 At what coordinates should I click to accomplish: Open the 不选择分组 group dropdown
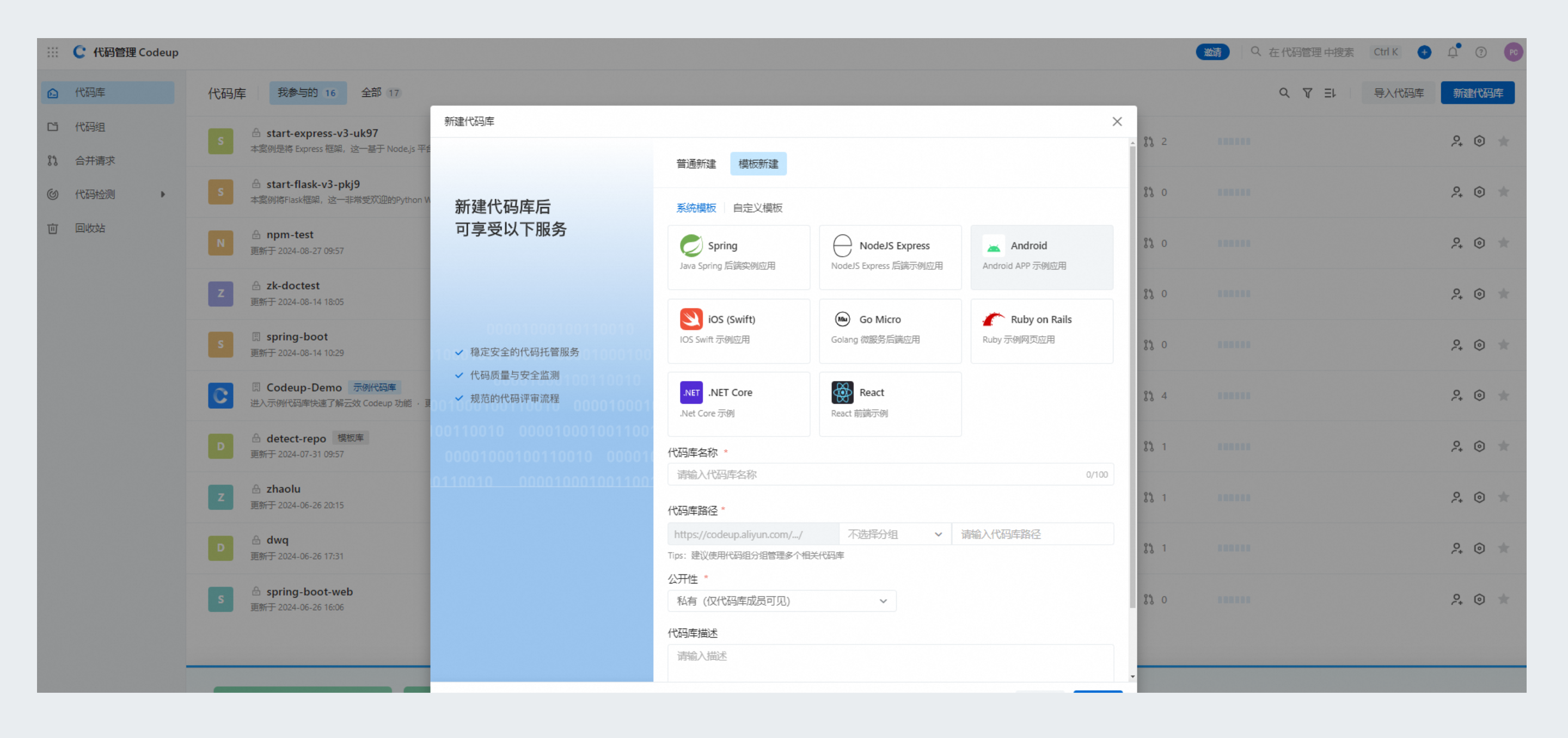coord(895,534)
